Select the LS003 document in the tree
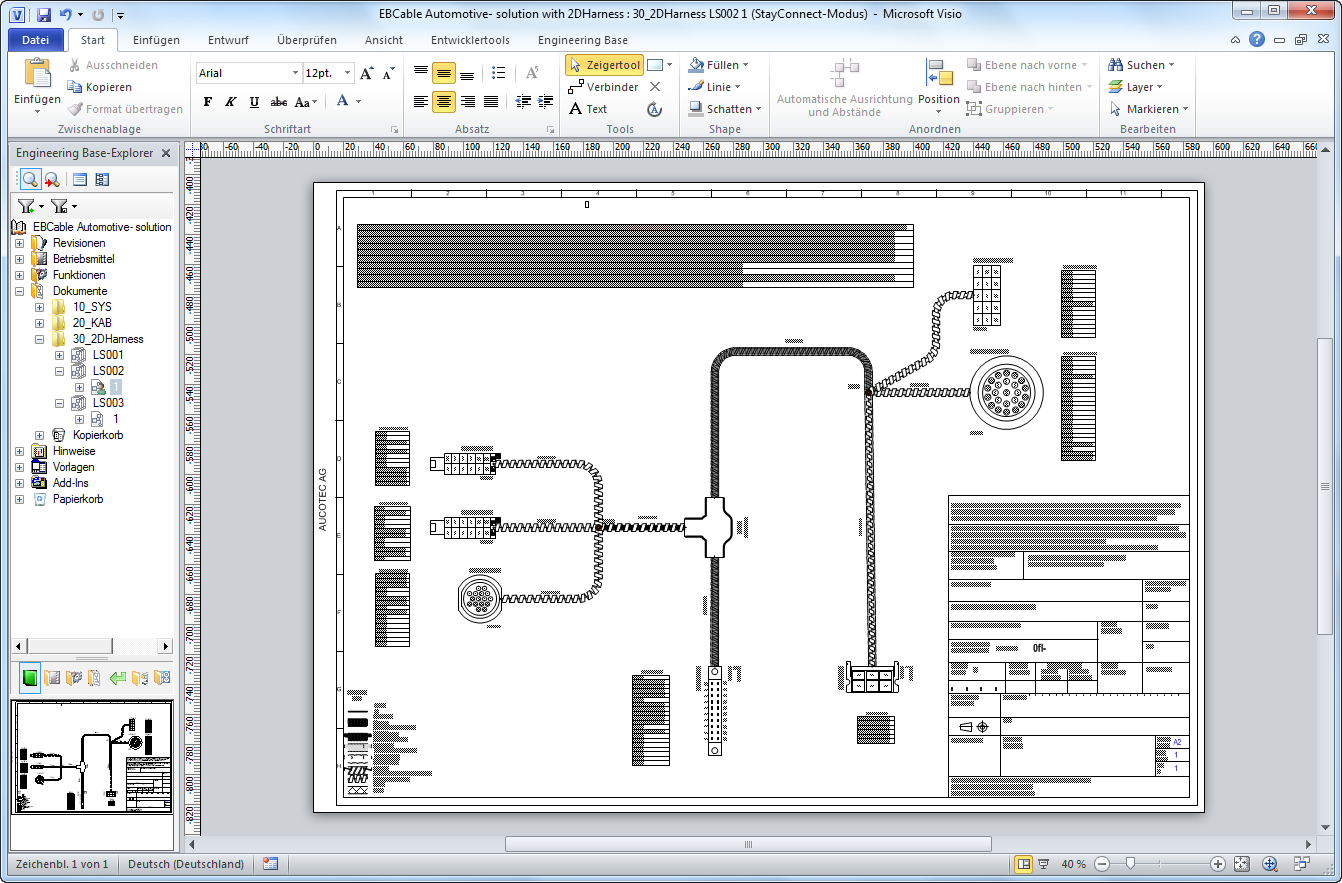 (108, 403)
